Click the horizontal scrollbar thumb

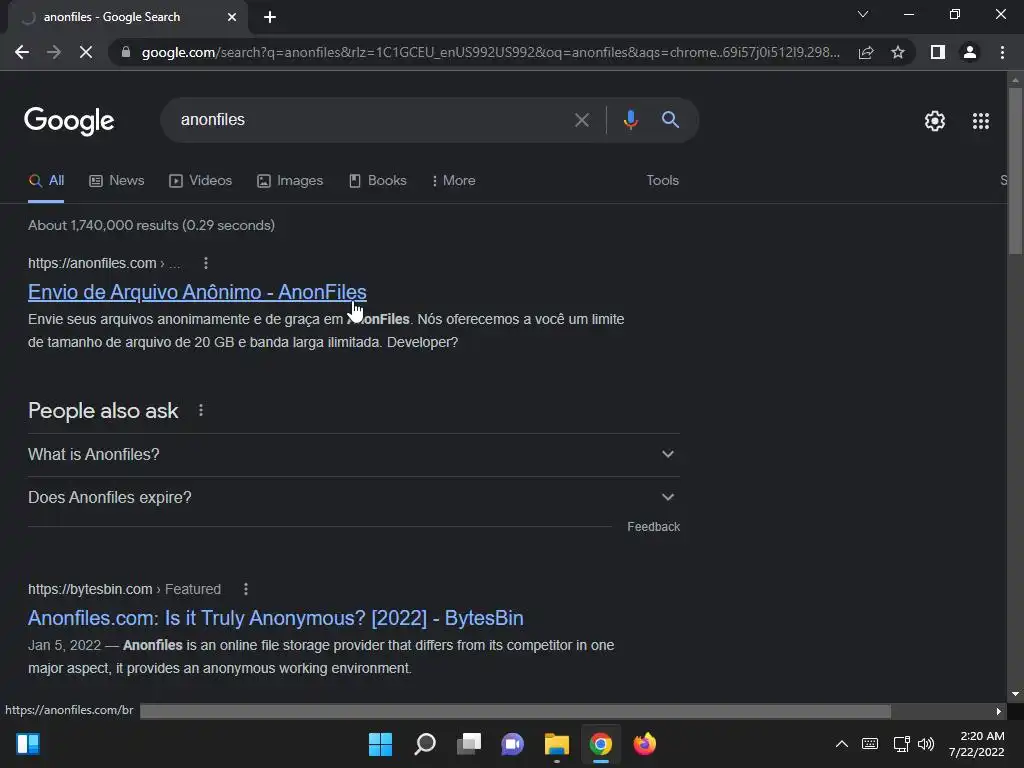point(515,711)
